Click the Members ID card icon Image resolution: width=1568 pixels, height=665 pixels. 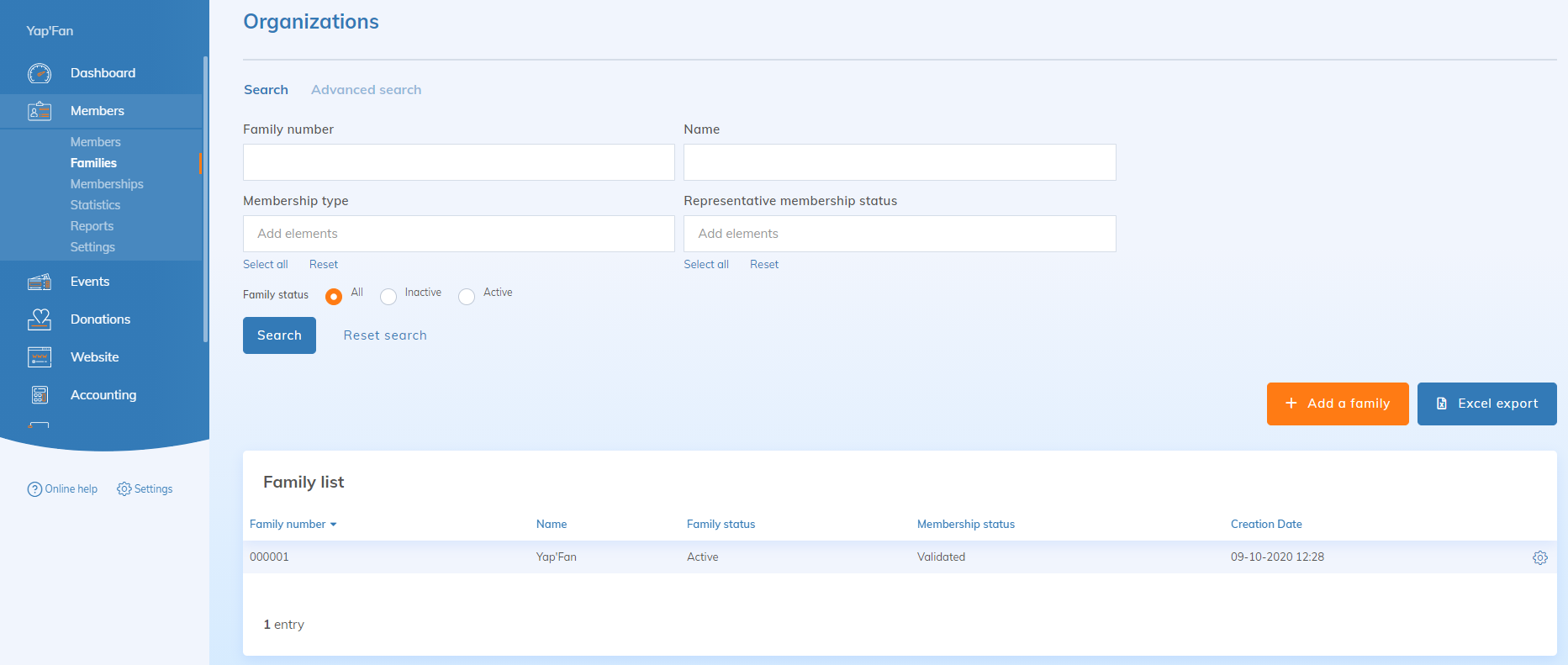[40, 111]
